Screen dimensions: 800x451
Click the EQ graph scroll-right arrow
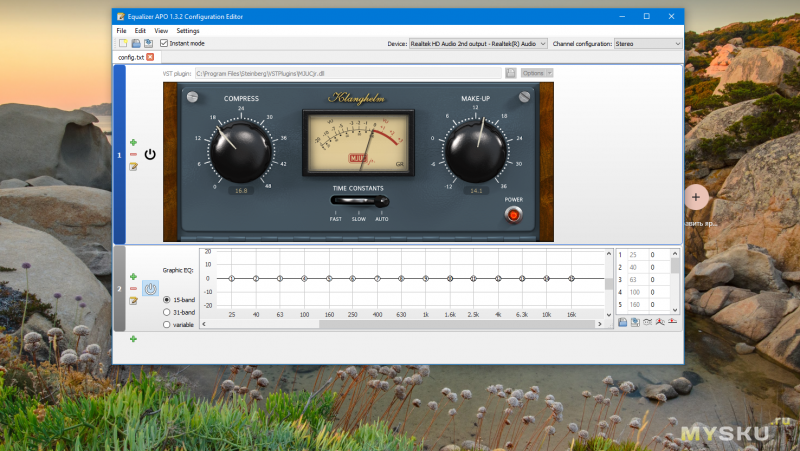pyautogui.click(x=599, y=324)
